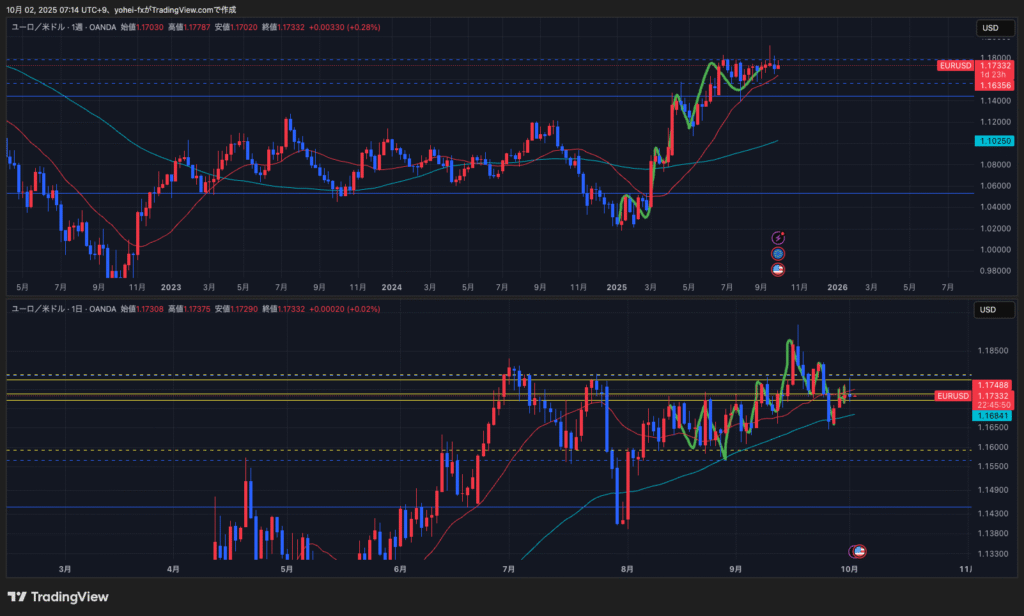Click the TradingView logo at bottom left
The width and height of the screenshot is (1024, 616).
pyautogui.click(x=58, y=597)
